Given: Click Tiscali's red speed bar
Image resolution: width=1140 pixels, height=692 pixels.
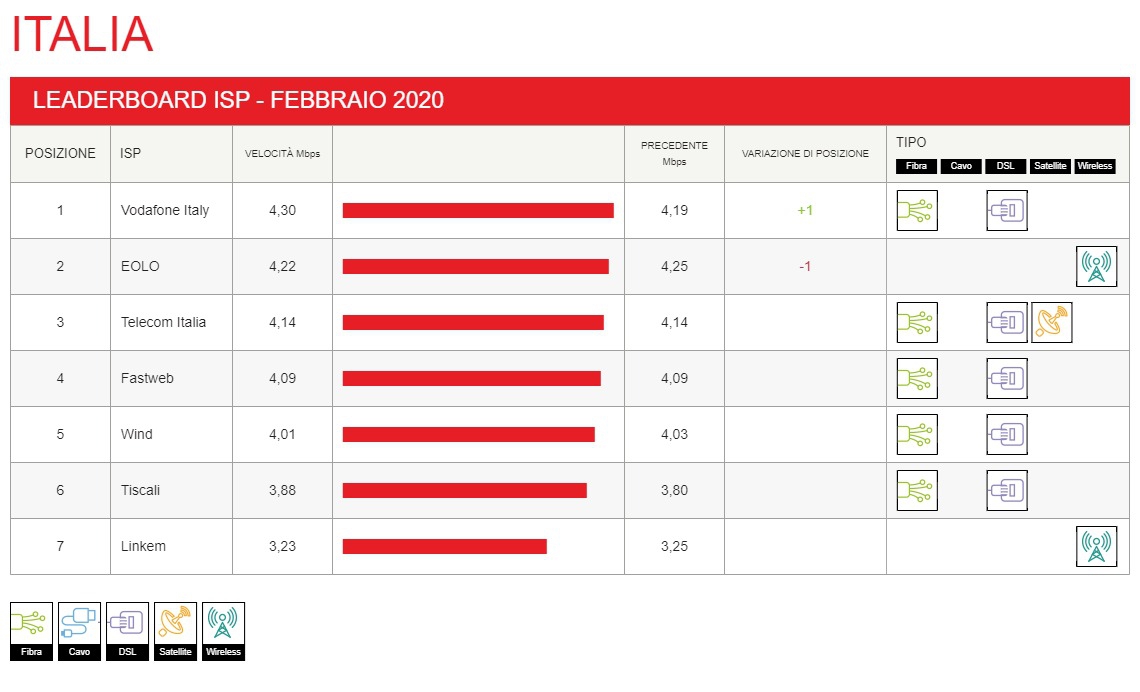Looking at the screenshot, I should tap(465, 490).
